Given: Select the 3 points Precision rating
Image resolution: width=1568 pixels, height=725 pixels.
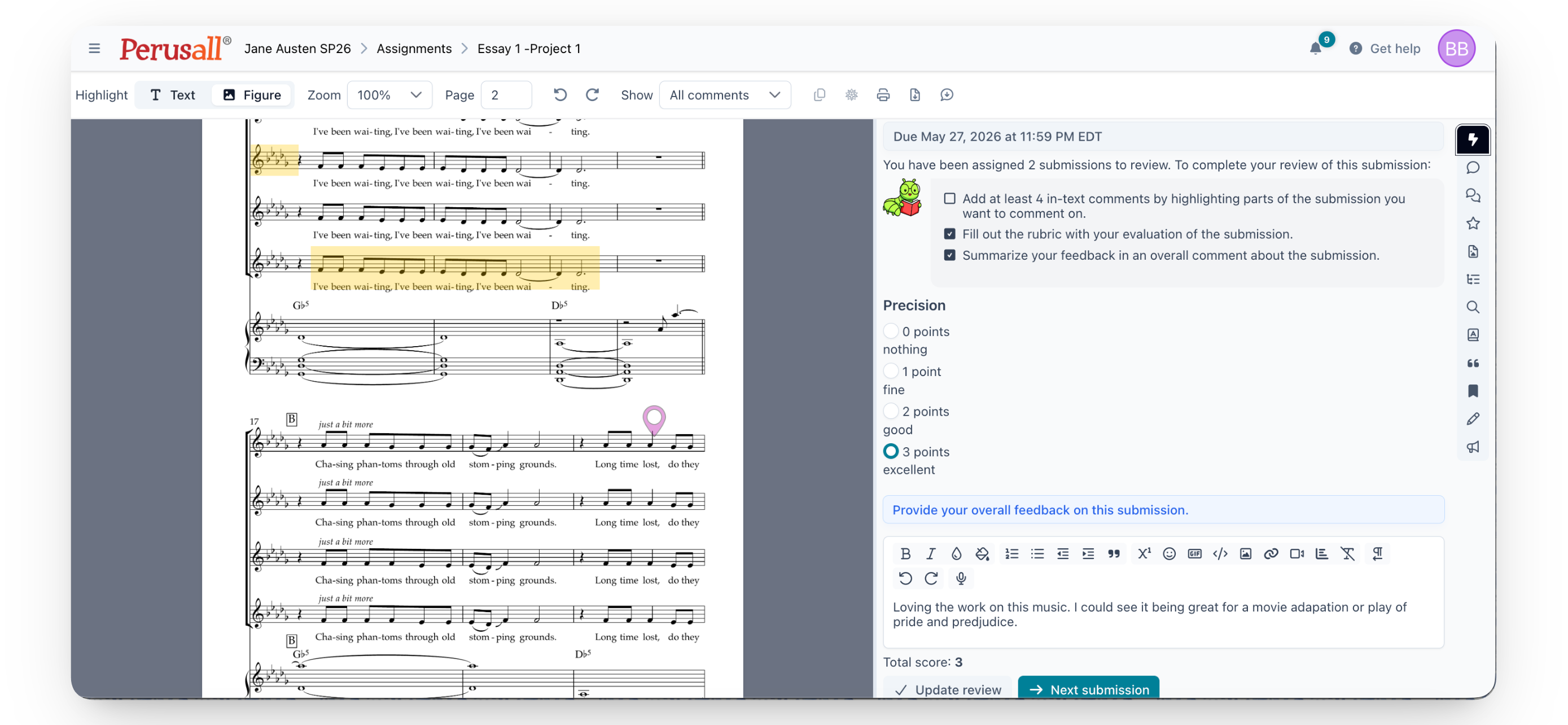Looking at the screenshot, I should (891, 451).
